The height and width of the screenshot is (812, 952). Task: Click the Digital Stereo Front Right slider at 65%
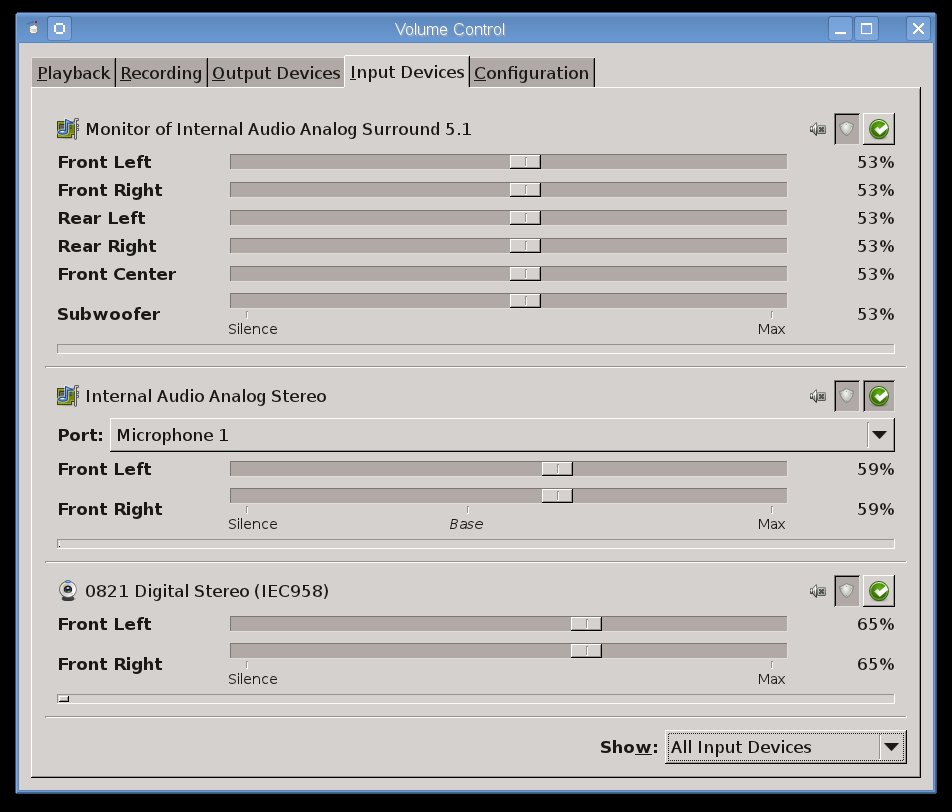[x=508, y=650]
